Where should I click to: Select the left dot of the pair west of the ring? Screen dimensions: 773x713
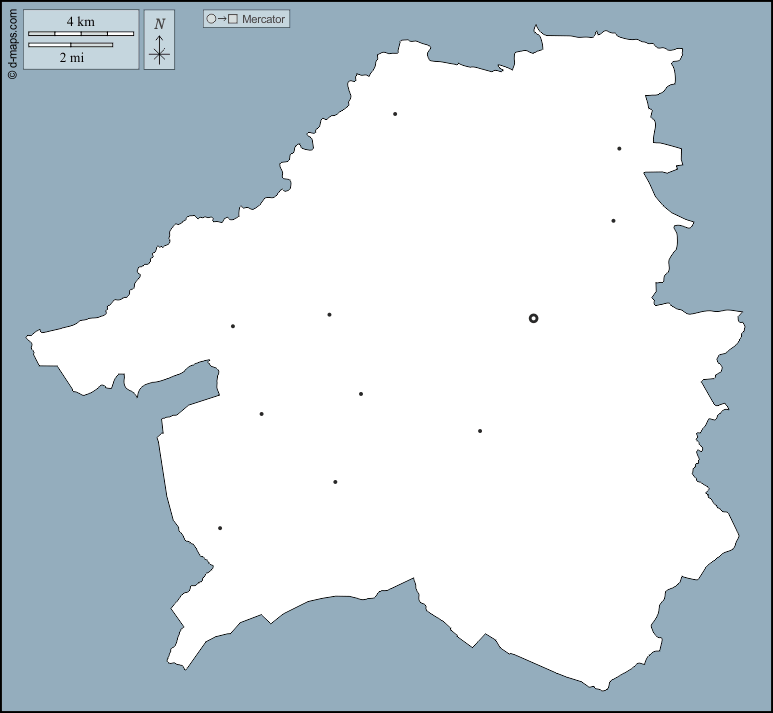233,326
